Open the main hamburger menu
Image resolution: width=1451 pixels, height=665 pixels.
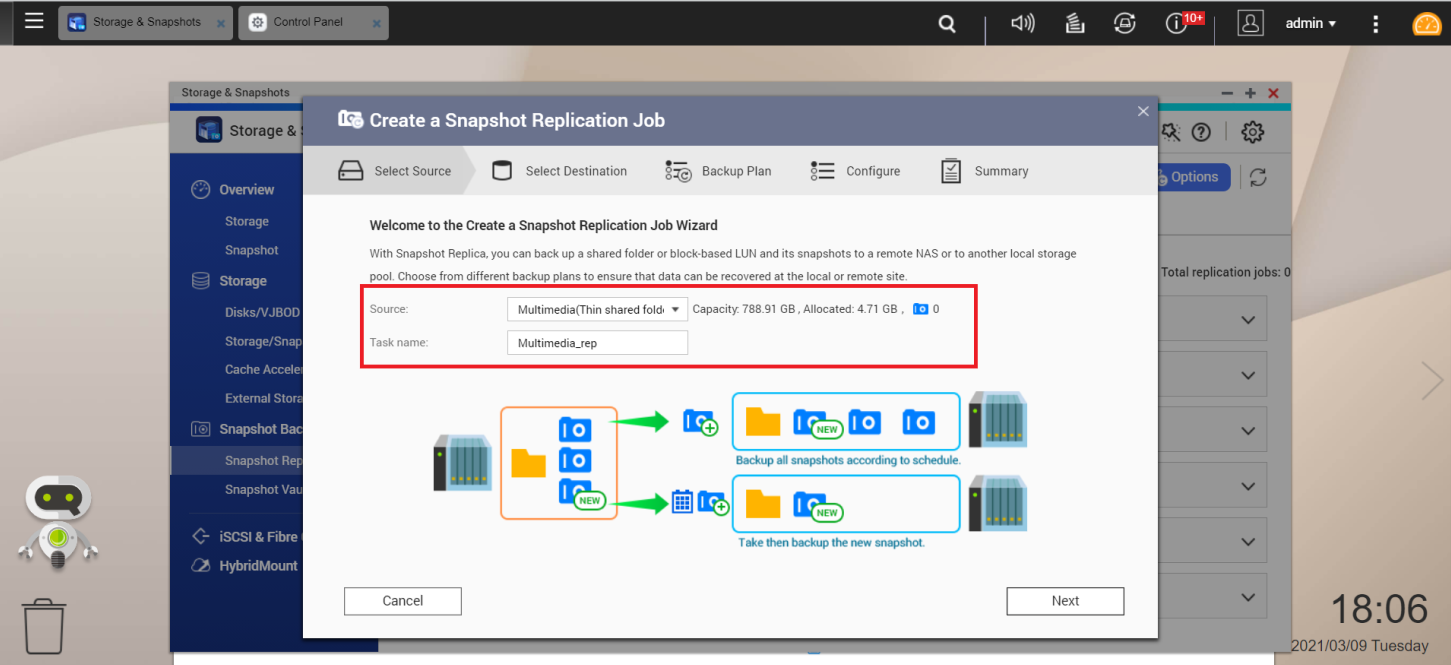click(x=34, y=21)
